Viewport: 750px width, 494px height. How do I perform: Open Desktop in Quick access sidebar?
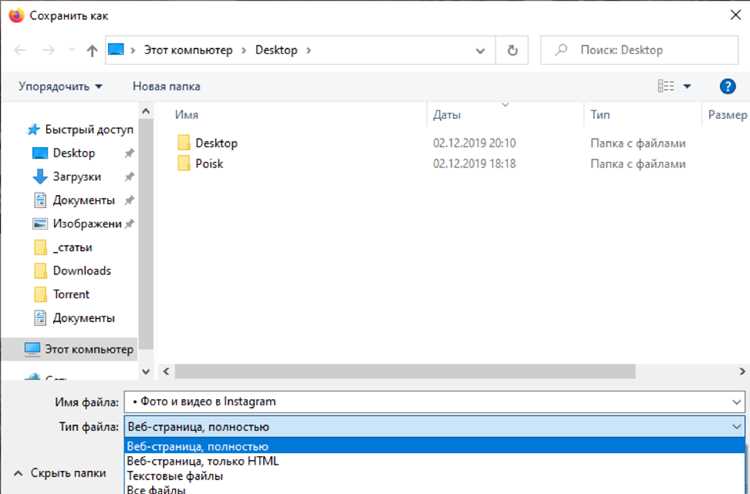(x=74, y=153)
